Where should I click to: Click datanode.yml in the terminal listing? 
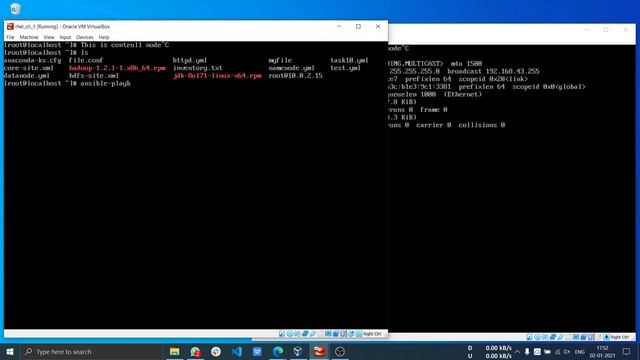27,76
